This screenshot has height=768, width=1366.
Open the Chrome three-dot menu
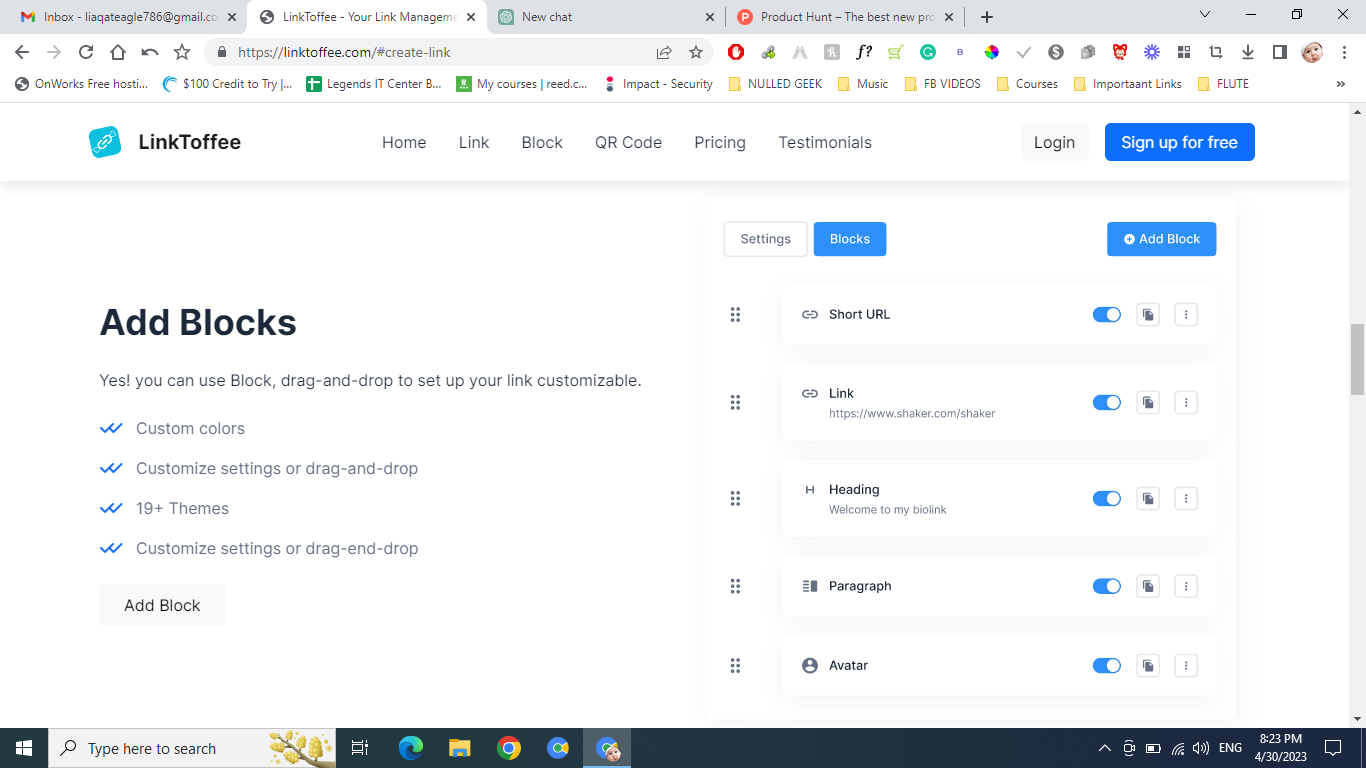[1344, 52]
